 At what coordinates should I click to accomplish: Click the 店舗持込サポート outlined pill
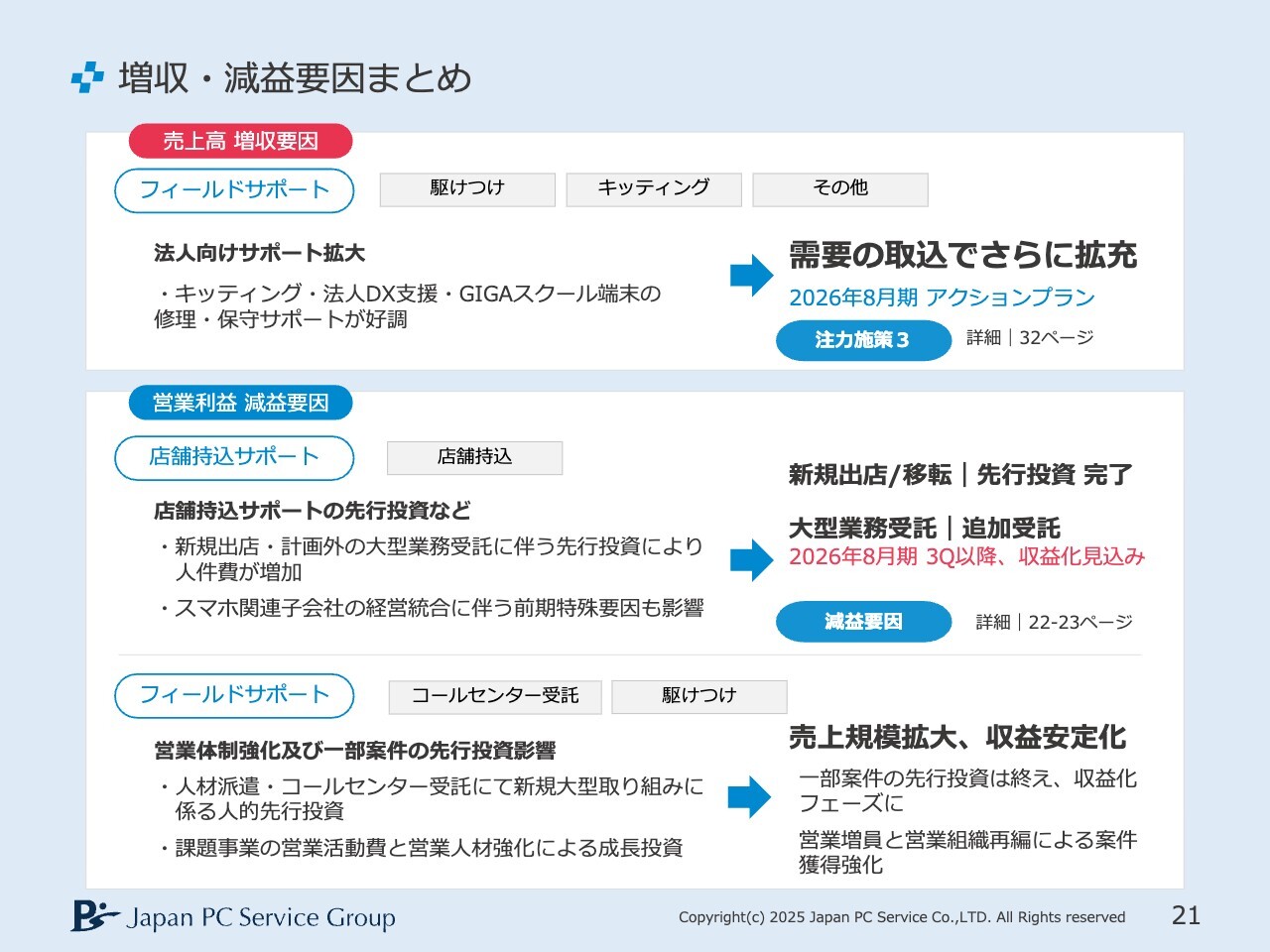[x=234, y=457]
